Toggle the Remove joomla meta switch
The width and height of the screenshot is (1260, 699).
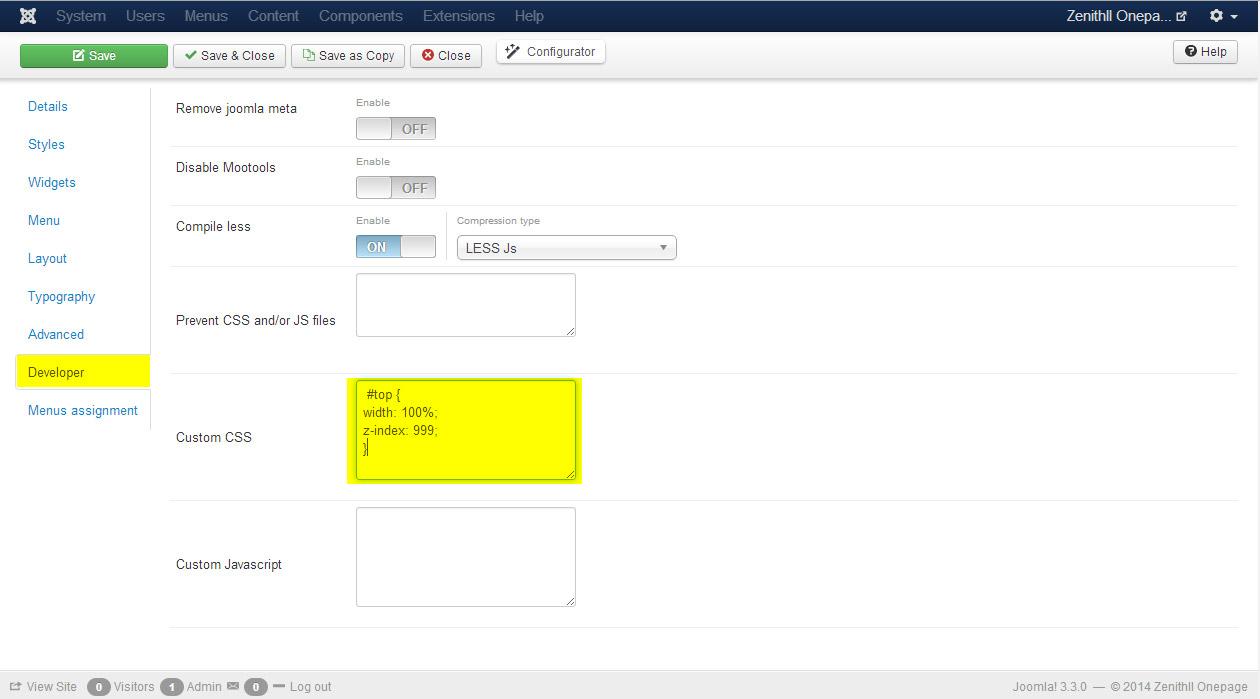(x=396, y=129)
